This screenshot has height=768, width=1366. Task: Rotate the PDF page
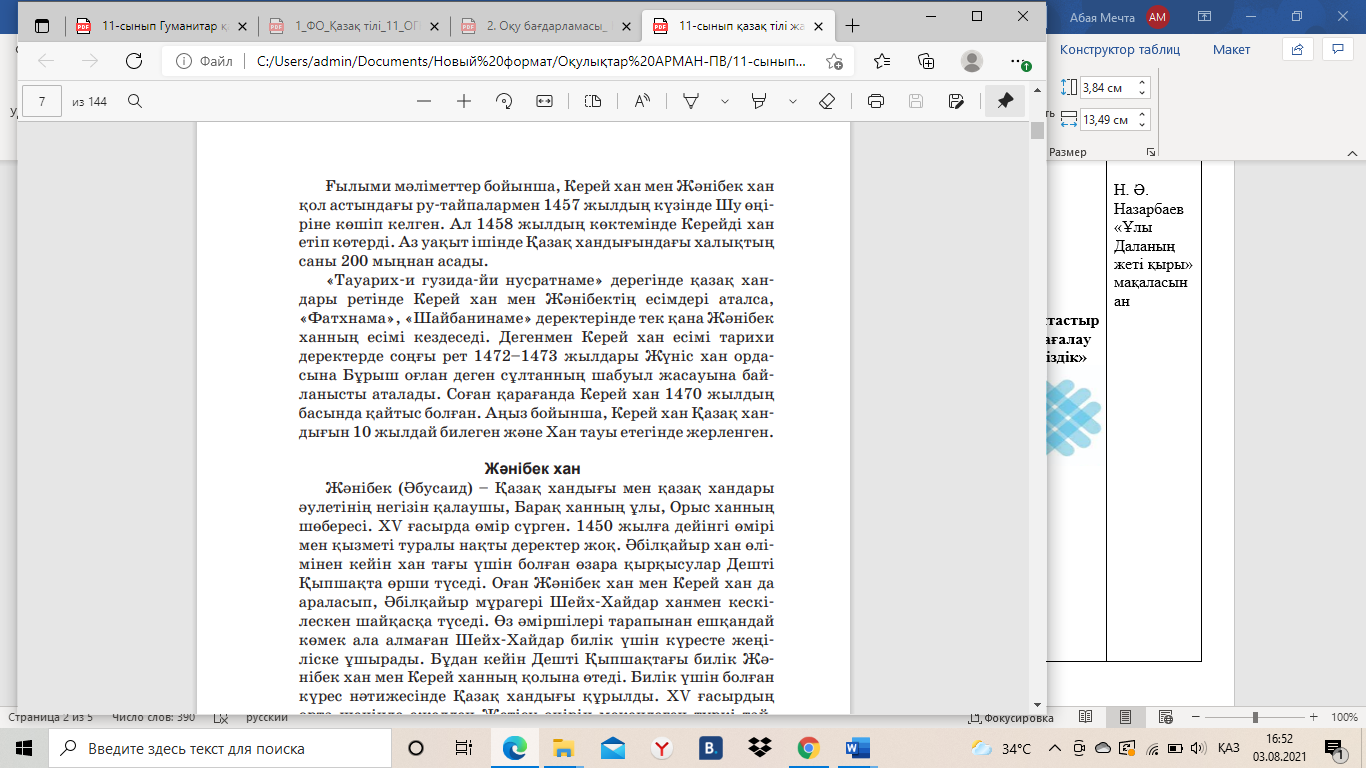tap(504, 101)
